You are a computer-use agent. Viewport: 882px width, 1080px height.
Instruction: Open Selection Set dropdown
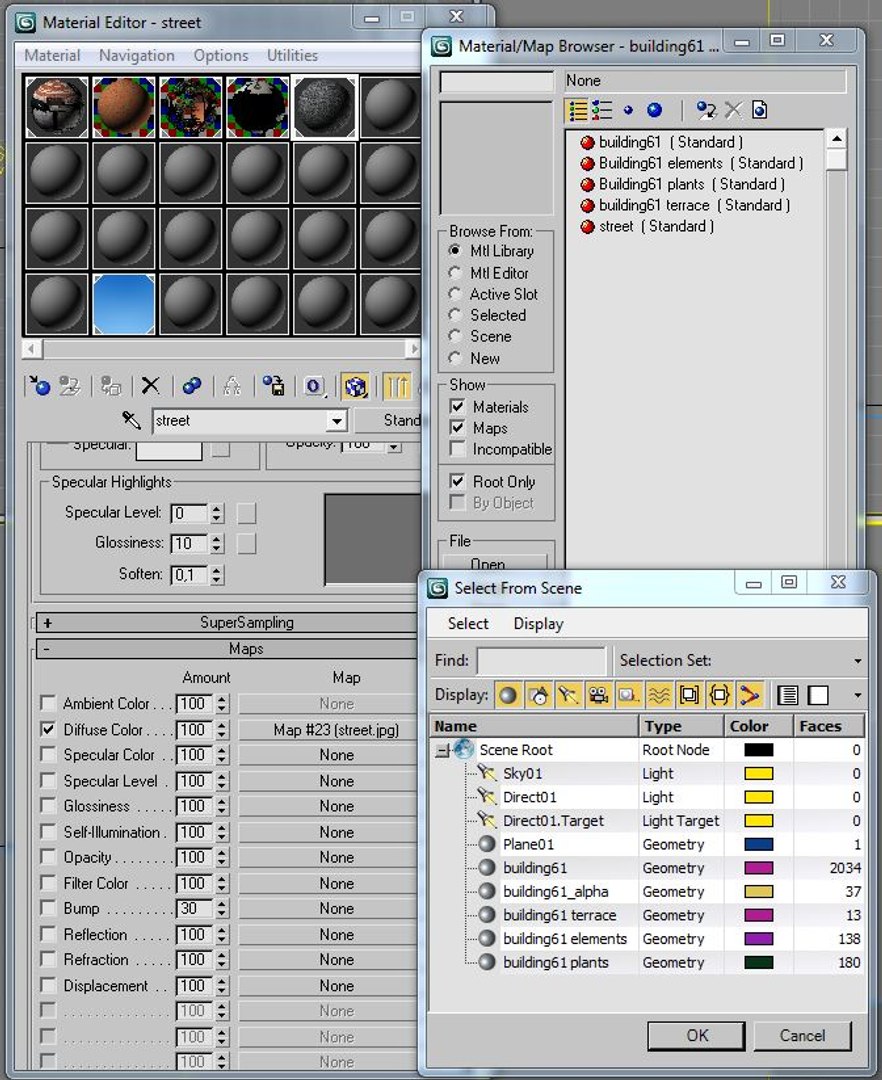(x=857, y=661)
